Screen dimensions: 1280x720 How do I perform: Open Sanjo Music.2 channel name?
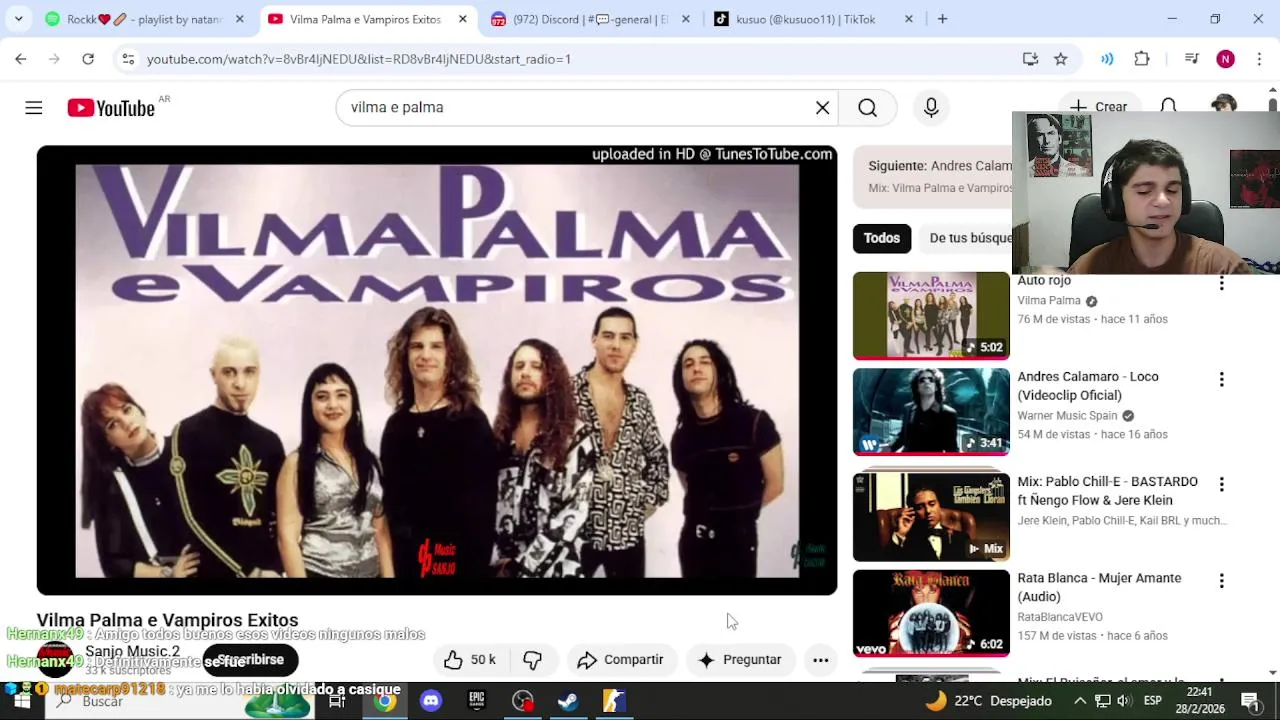tap(132, 652)
